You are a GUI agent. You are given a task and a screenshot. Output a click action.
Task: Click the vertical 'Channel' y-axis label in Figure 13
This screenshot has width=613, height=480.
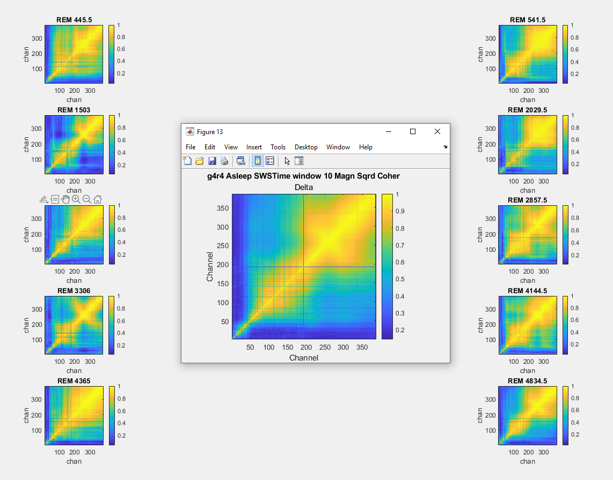(x=210, y=267)
